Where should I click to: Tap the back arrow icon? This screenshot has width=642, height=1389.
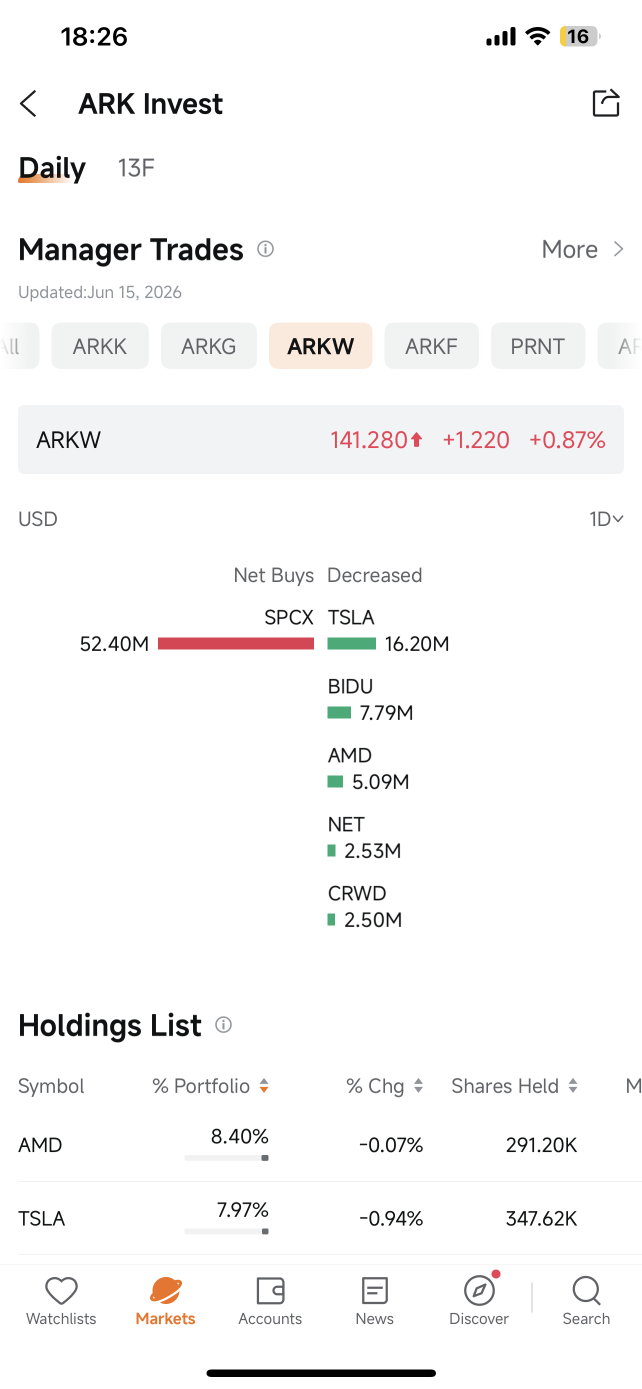coord(28,103)
